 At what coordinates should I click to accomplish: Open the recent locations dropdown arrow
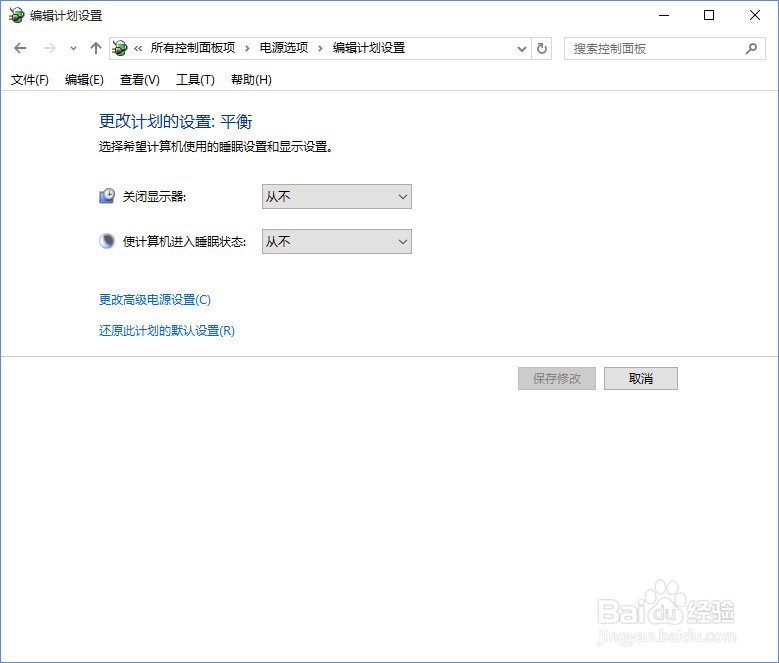pos(74,49)
